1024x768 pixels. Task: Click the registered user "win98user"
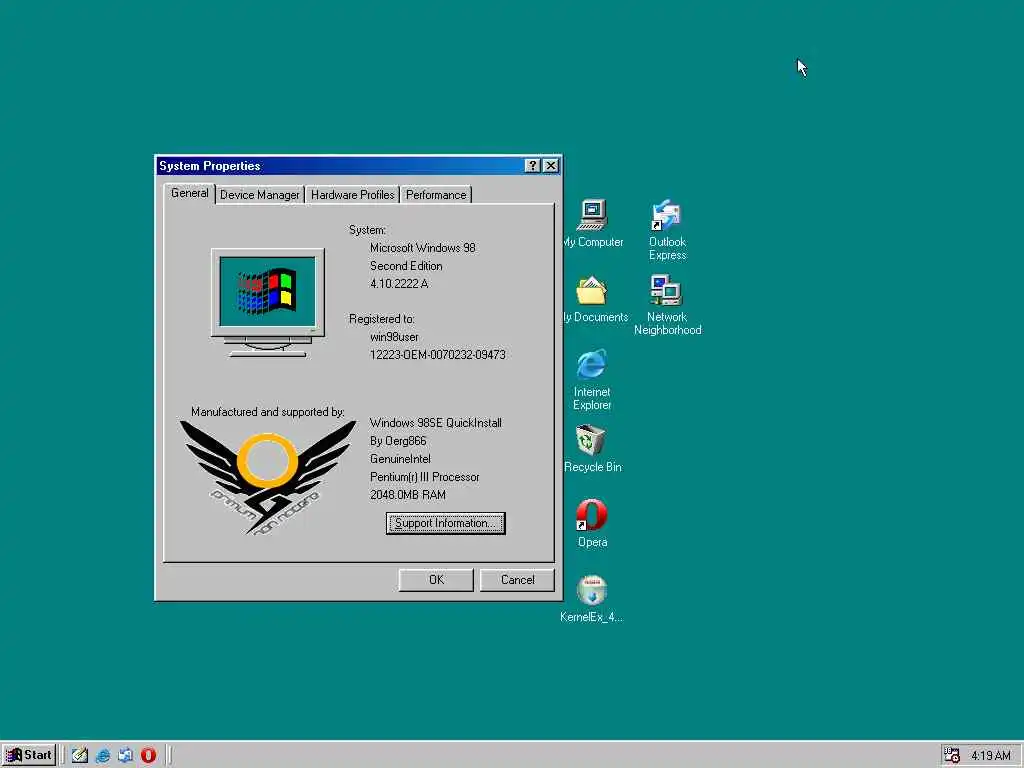pos(394,337)
